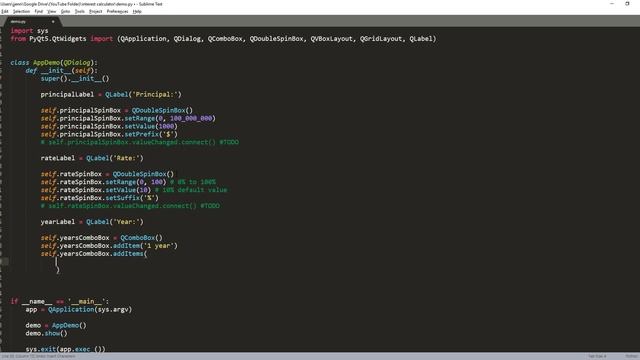Open the Project menu
The width and height of the screenshot is (640, 360).
pyautogui.click(x=96, y=11)
